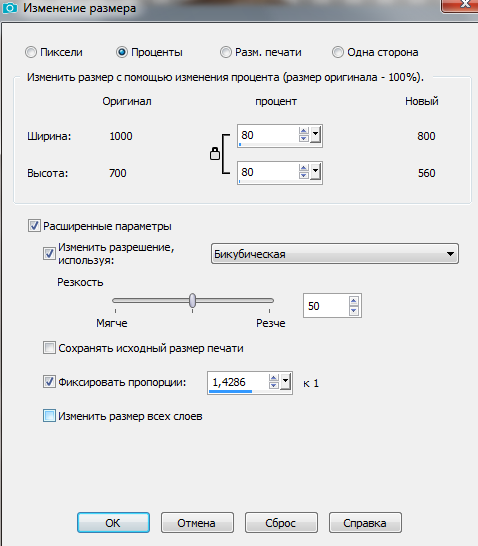This screenshot has height=546, width=478.
Task: Open the proportion ratio dropdown slider
Action: 285,382
